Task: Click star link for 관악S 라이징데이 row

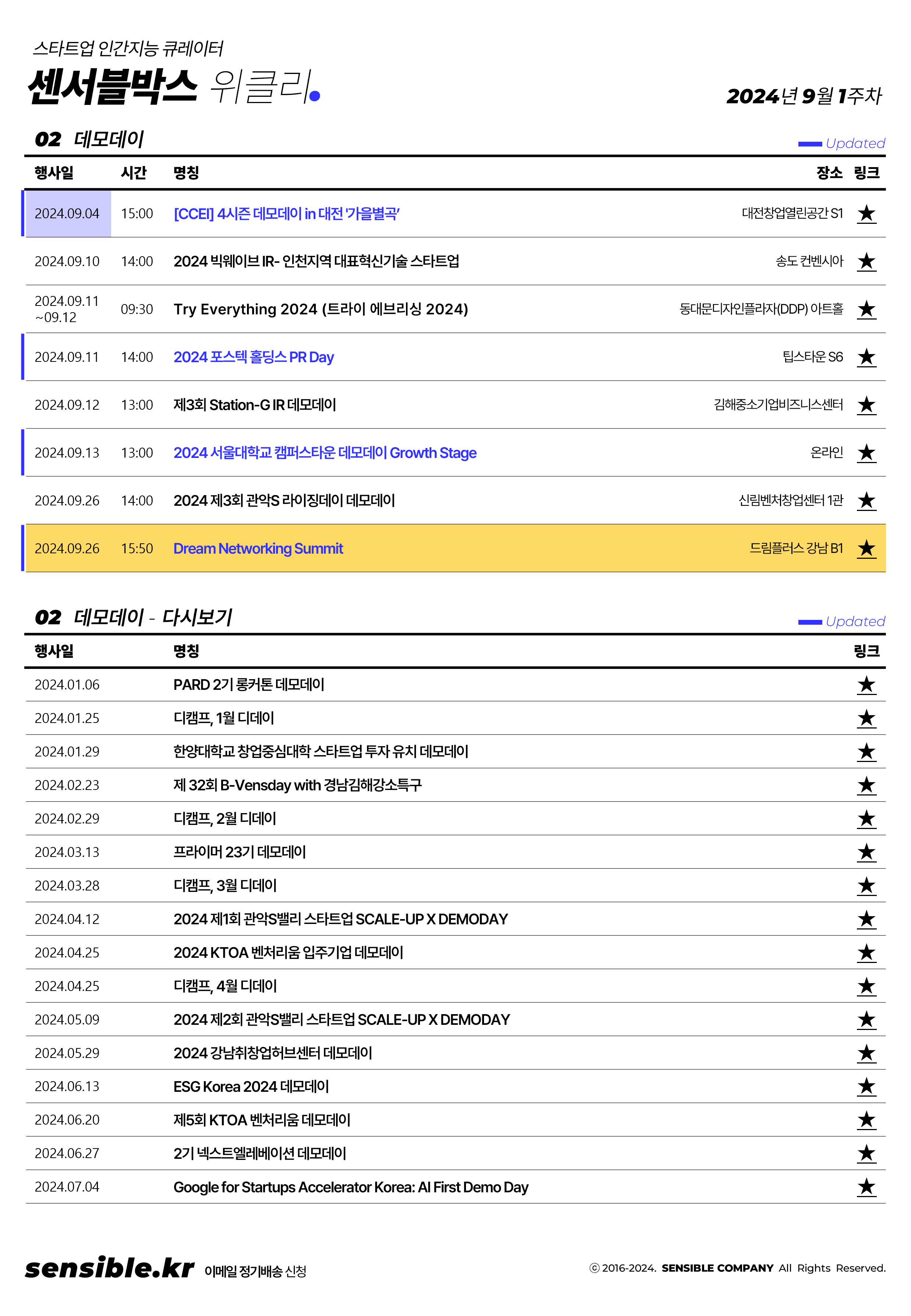Action: [x=866, y=502]
